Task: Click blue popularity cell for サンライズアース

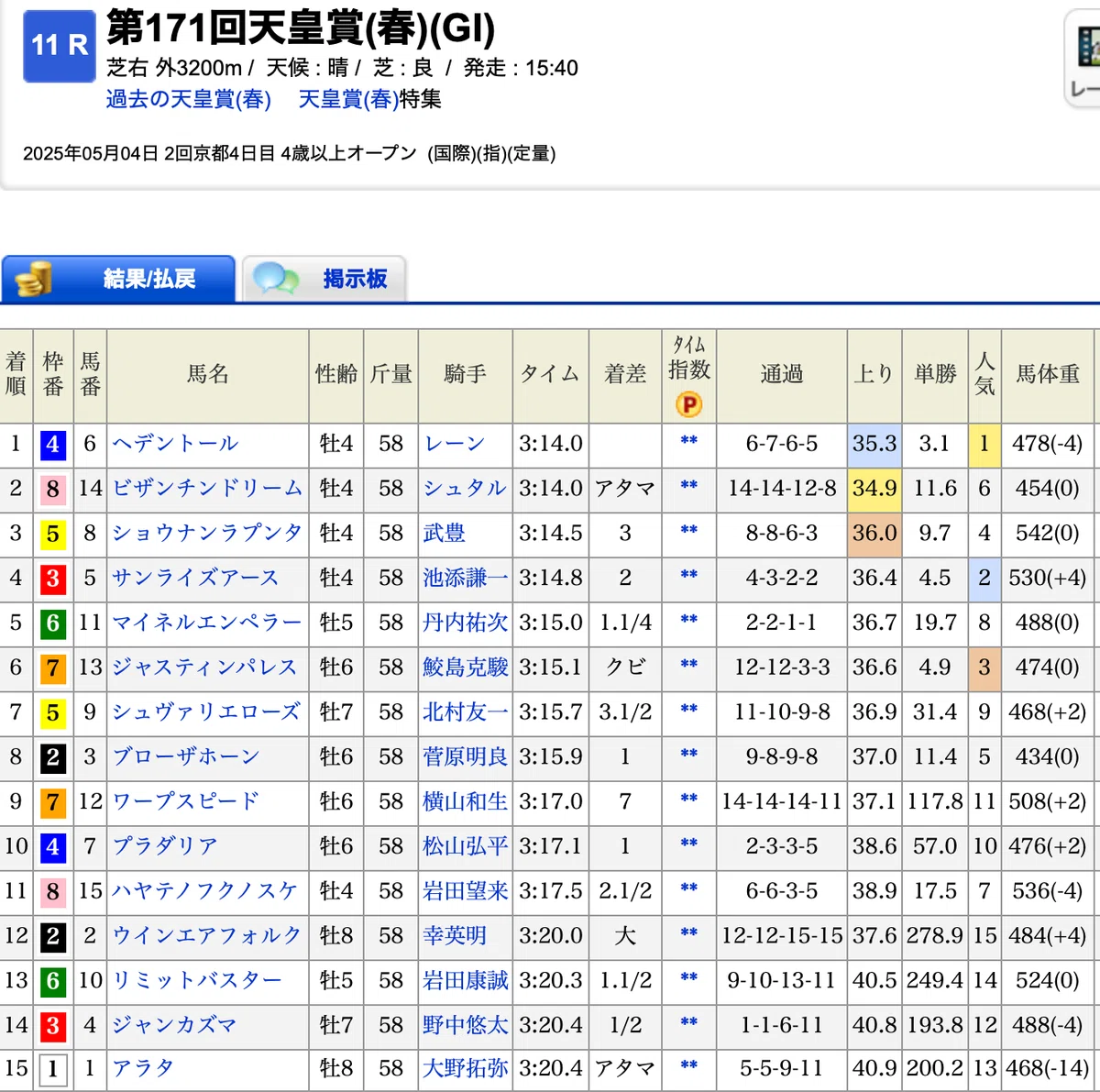Action: point(984,578)
